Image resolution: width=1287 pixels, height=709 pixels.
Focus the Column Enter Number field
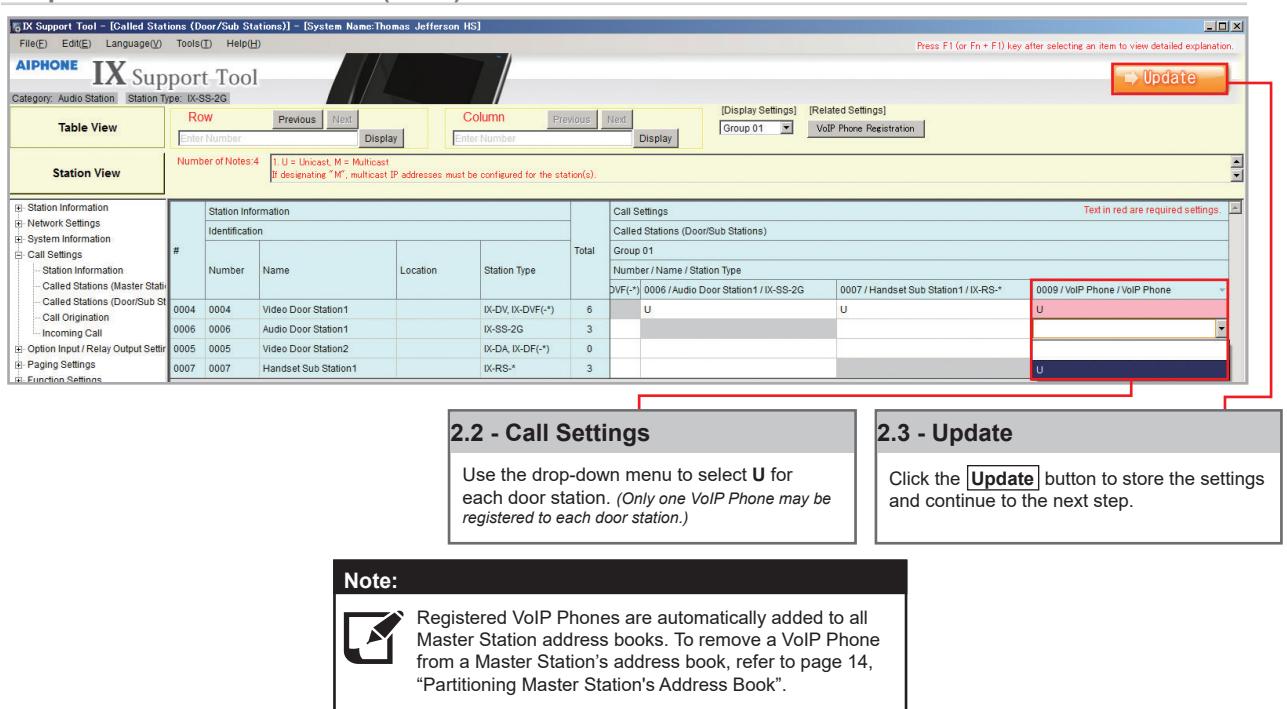pos(541,140)
